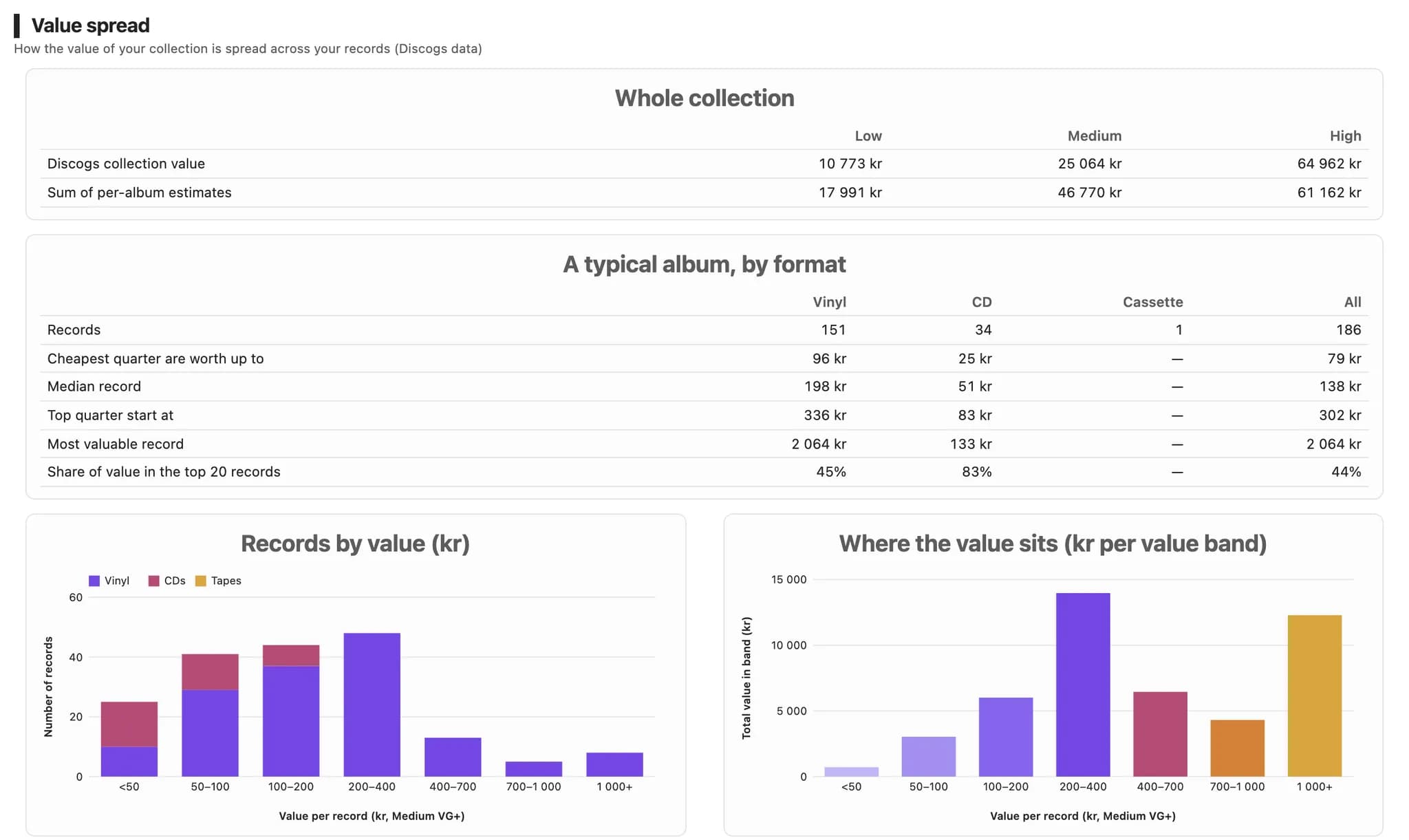Select the Records row label

click(74, 330)
